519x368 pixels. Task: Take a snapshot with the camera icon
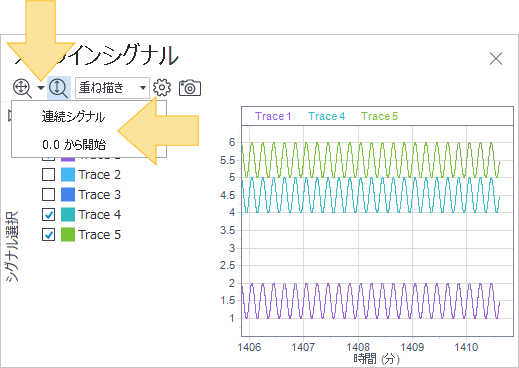190,88
